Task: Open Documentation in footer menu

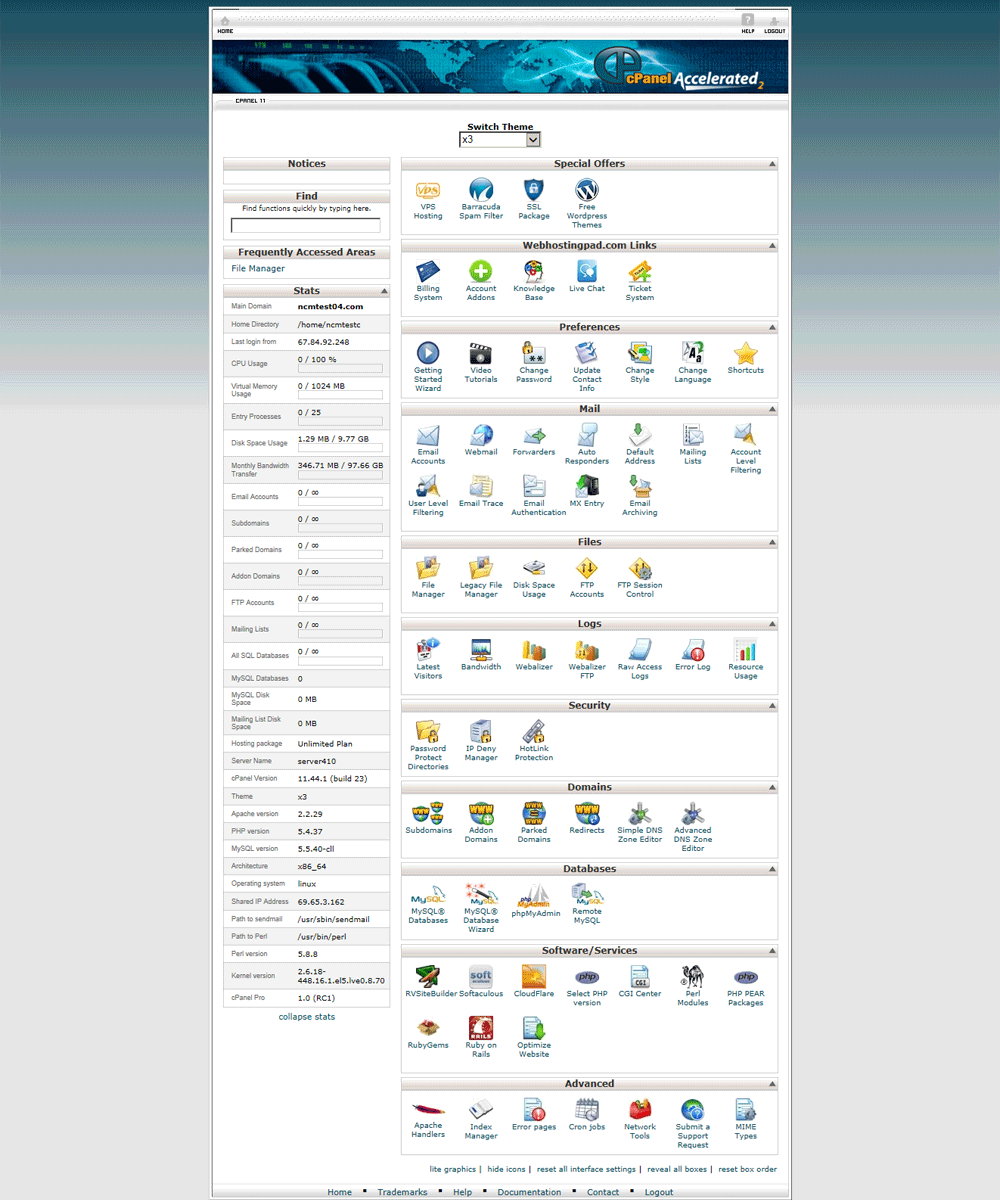Action: [x=529, y=1192]
